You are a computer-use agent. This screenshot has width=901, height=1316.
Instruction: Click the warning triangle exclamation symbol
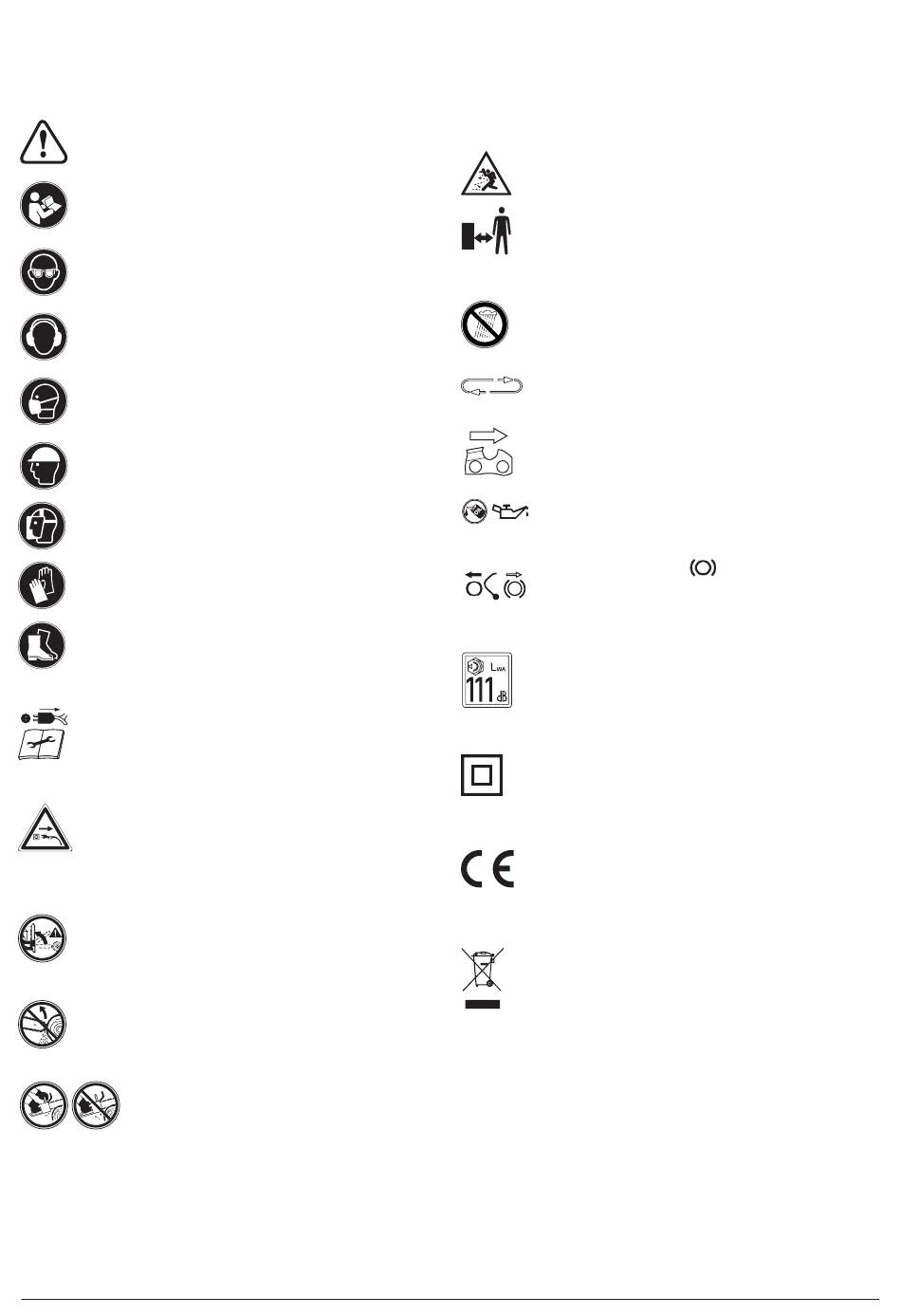click(44, 142)
